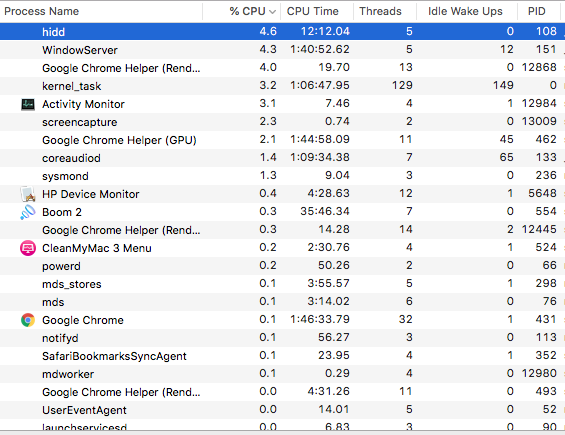The width and height of the screenshot is (565, 435).
Task: Select Chrome Helper with PID 12445
Action: coord(121,230)
